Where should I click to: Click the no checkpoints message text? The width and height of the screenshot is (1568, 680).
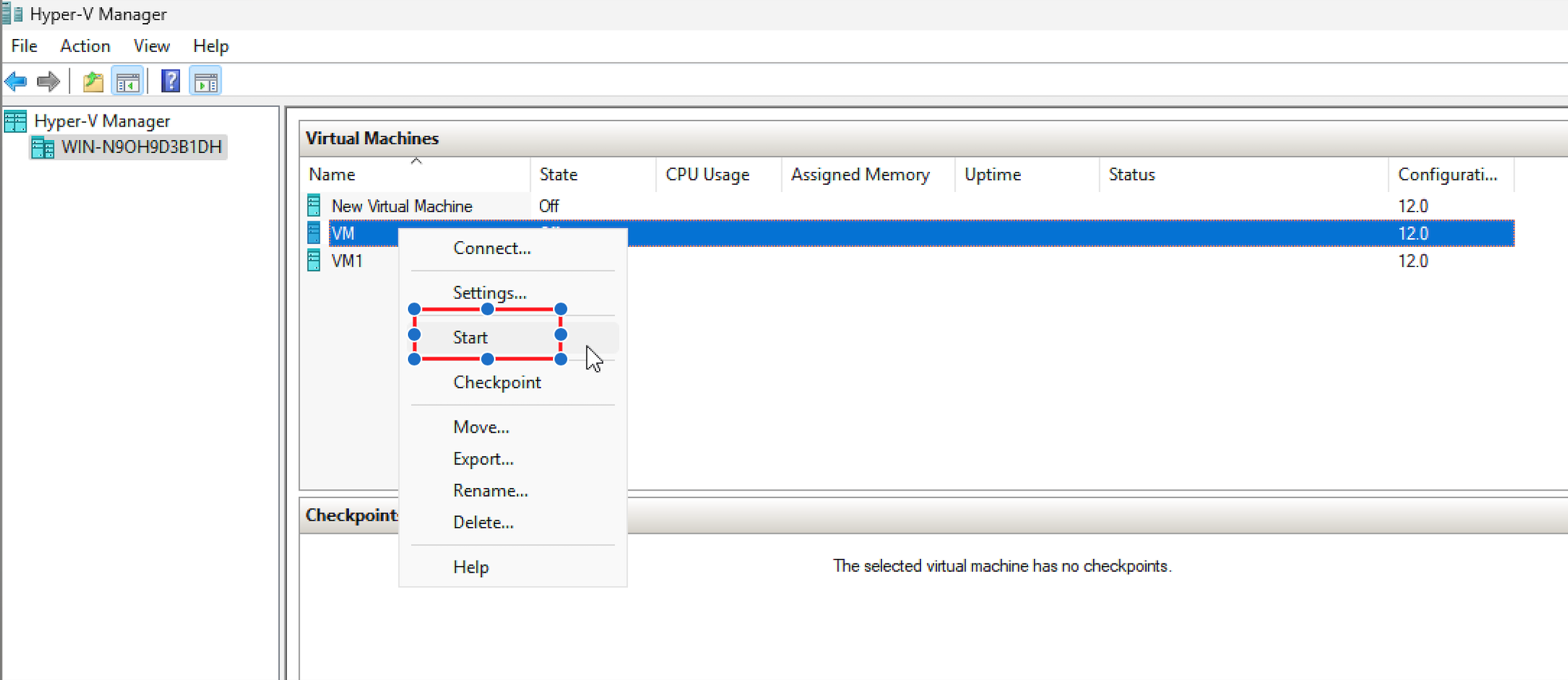pos(1002,566)
